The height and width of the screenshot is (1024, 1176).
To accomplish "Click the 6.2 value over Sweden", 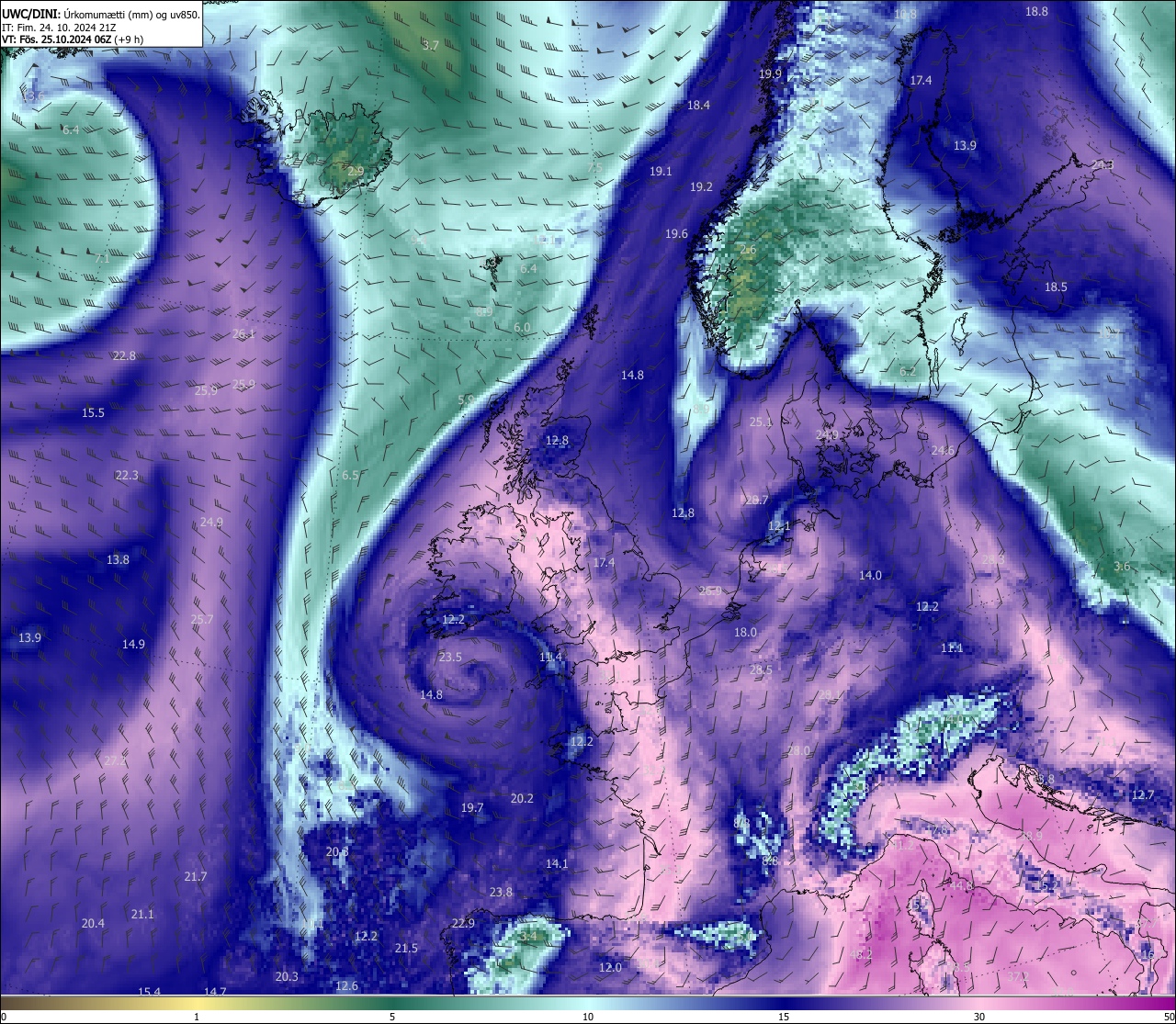I will (908, 372).
